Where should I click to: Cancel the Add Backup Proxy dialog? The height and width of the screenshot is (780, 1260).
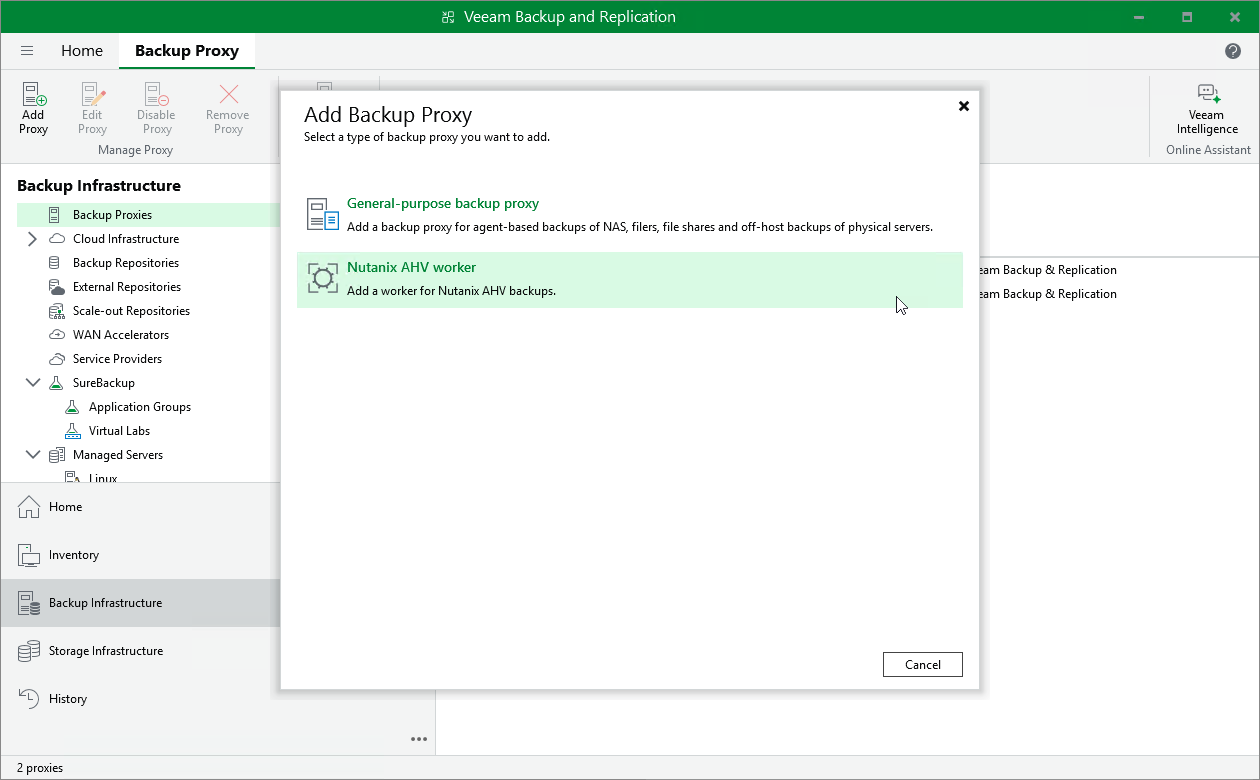(x=923, y=665)
